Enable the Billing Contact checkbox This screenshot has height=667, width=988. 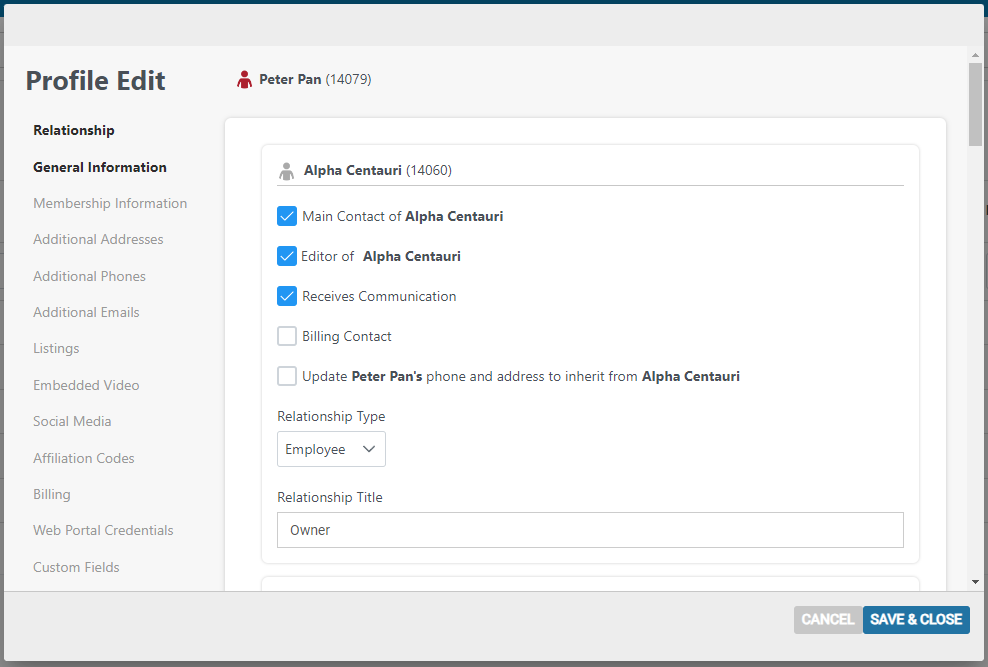(287, 336)
